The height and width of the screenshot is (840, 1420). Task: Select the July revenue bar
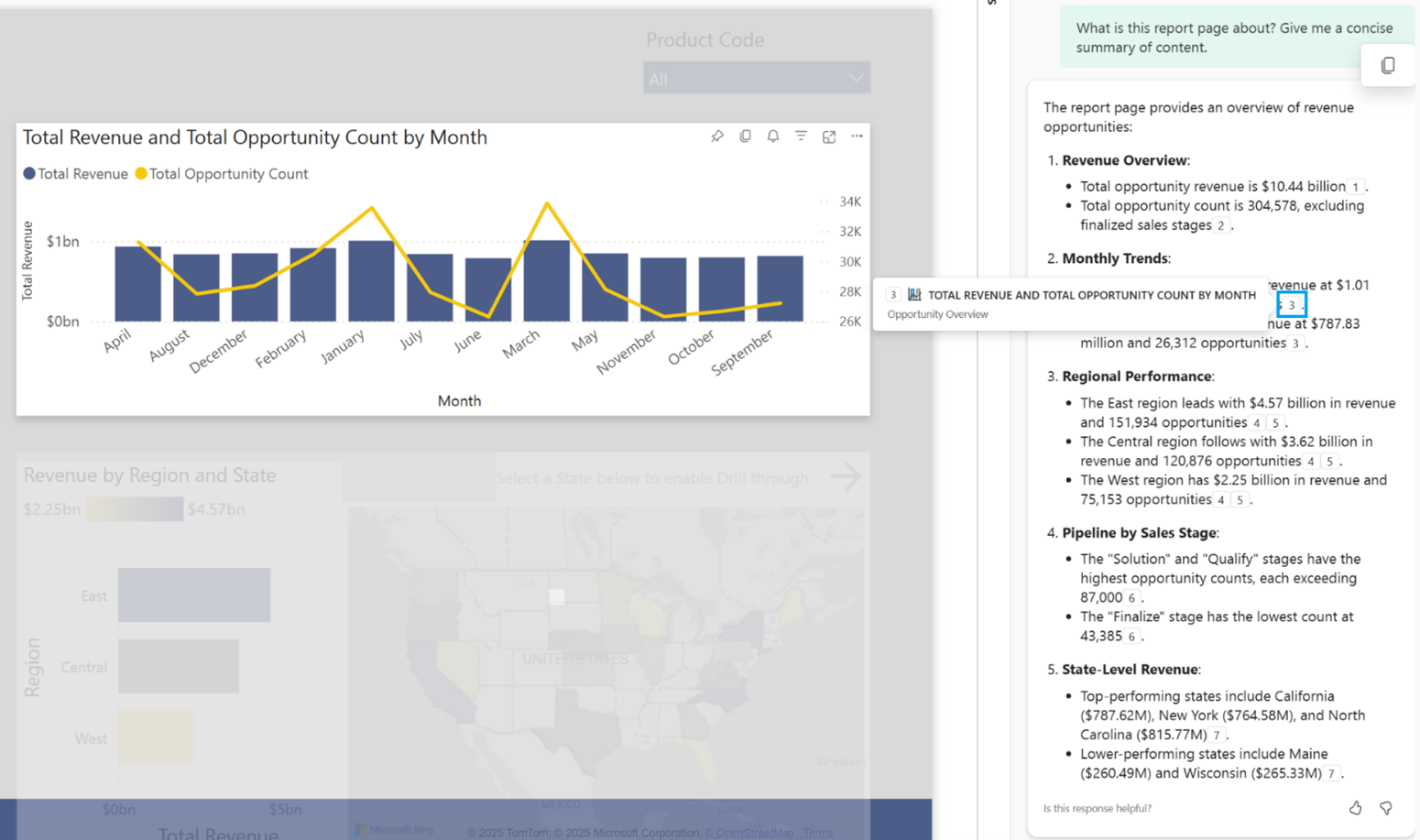point(430,288)
